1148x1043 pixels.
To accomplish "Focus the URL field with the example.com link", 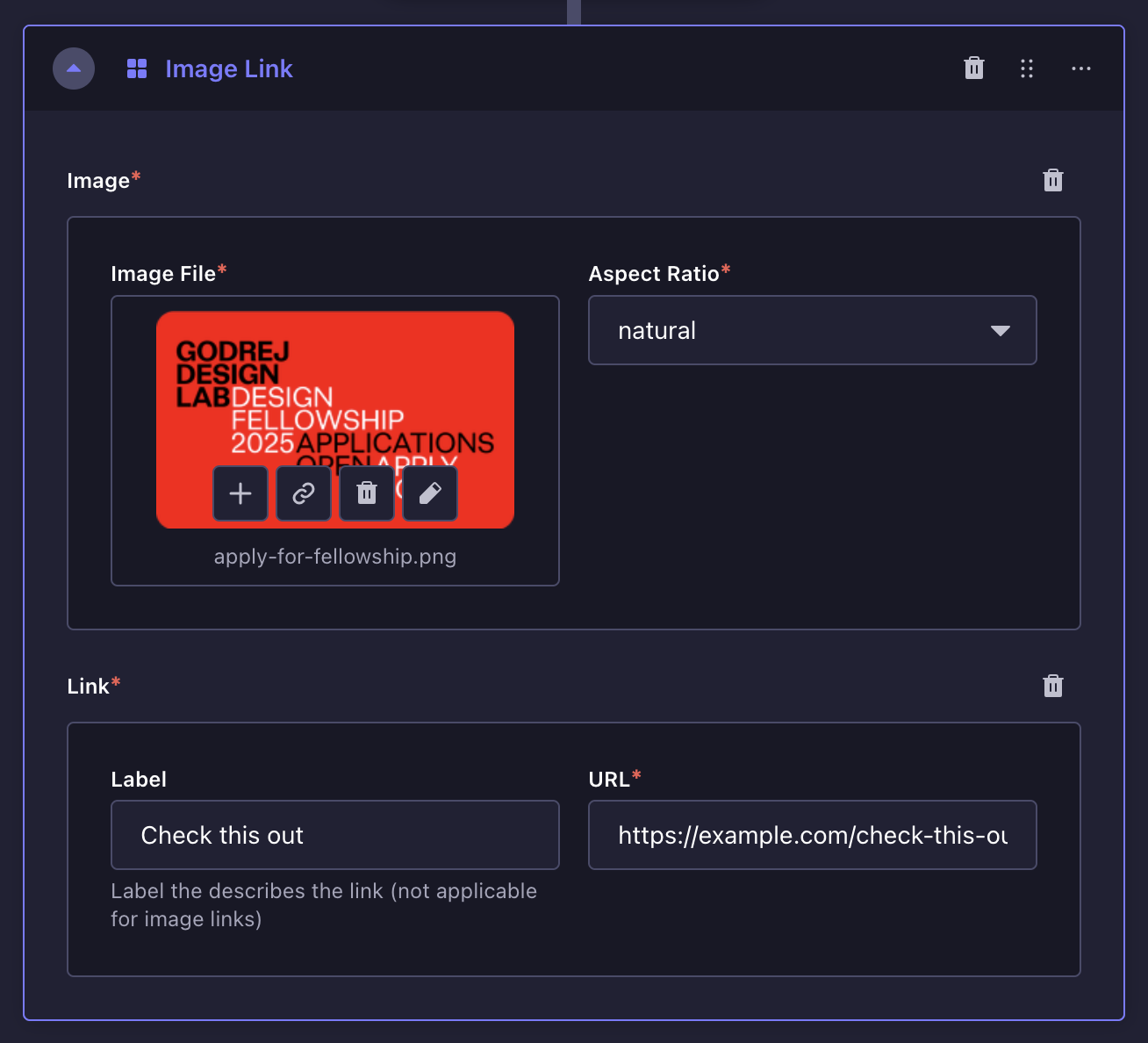I will [x=812, y=835].
